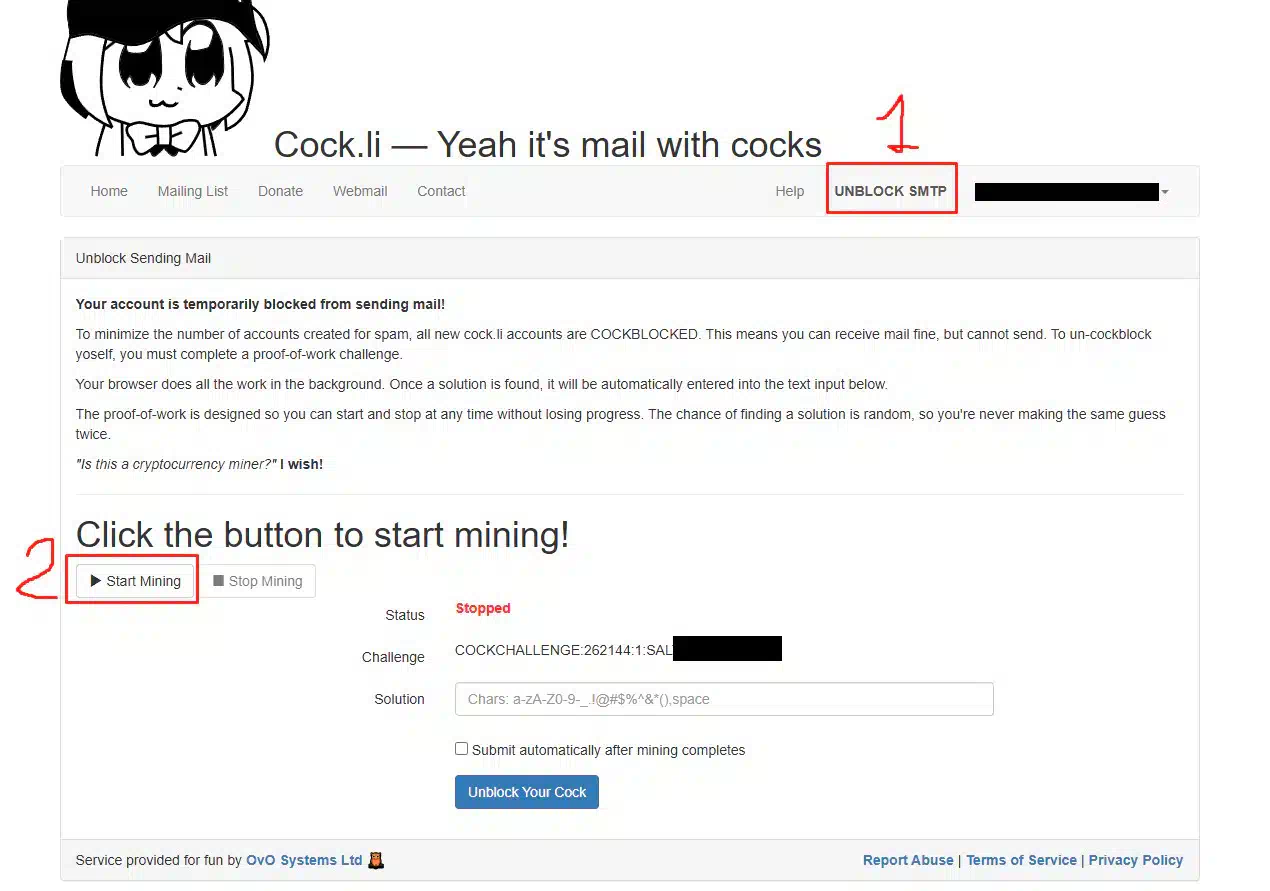1270x891 pixels.
Task: Follow the OvO Systems Ltd link
Action: point(304,860)
